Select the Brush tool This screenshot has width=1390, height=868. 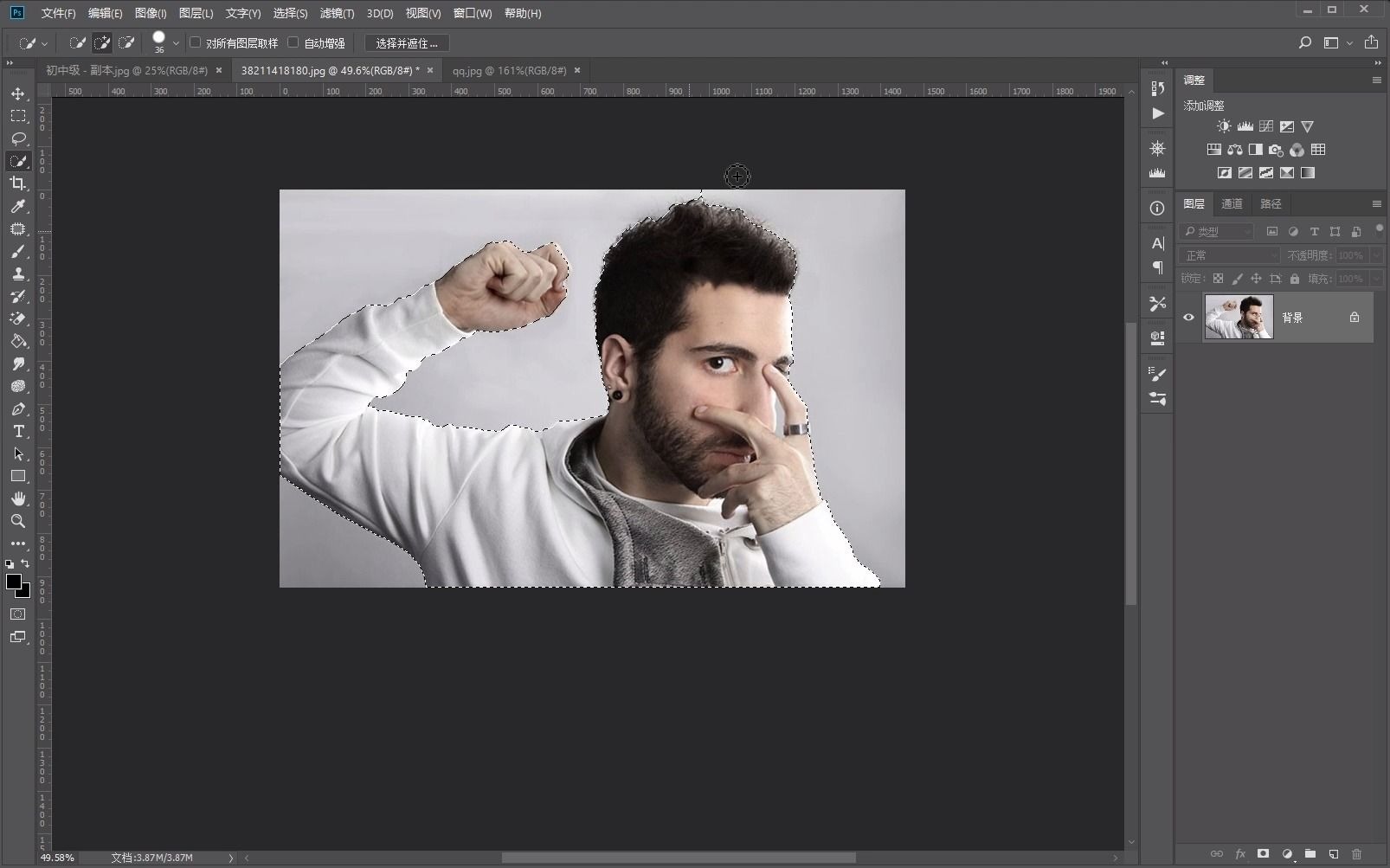pyautogui.click(x=18, y=251)
